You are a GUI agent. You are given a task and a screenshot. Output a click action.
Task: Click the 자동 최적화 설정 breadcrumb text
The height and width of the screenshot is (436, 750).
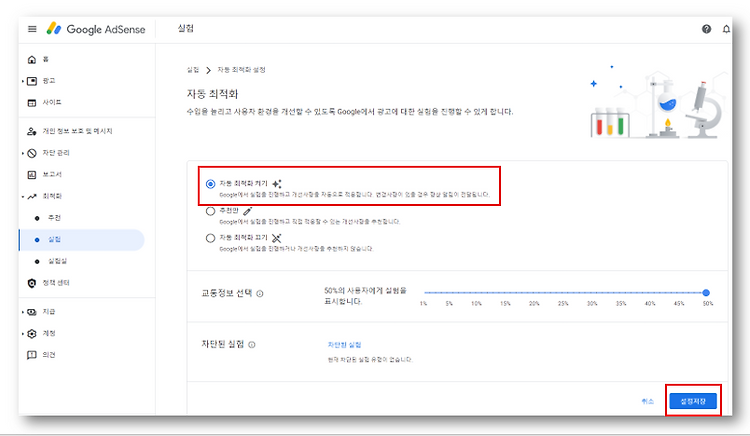click(x=242, y=70)
